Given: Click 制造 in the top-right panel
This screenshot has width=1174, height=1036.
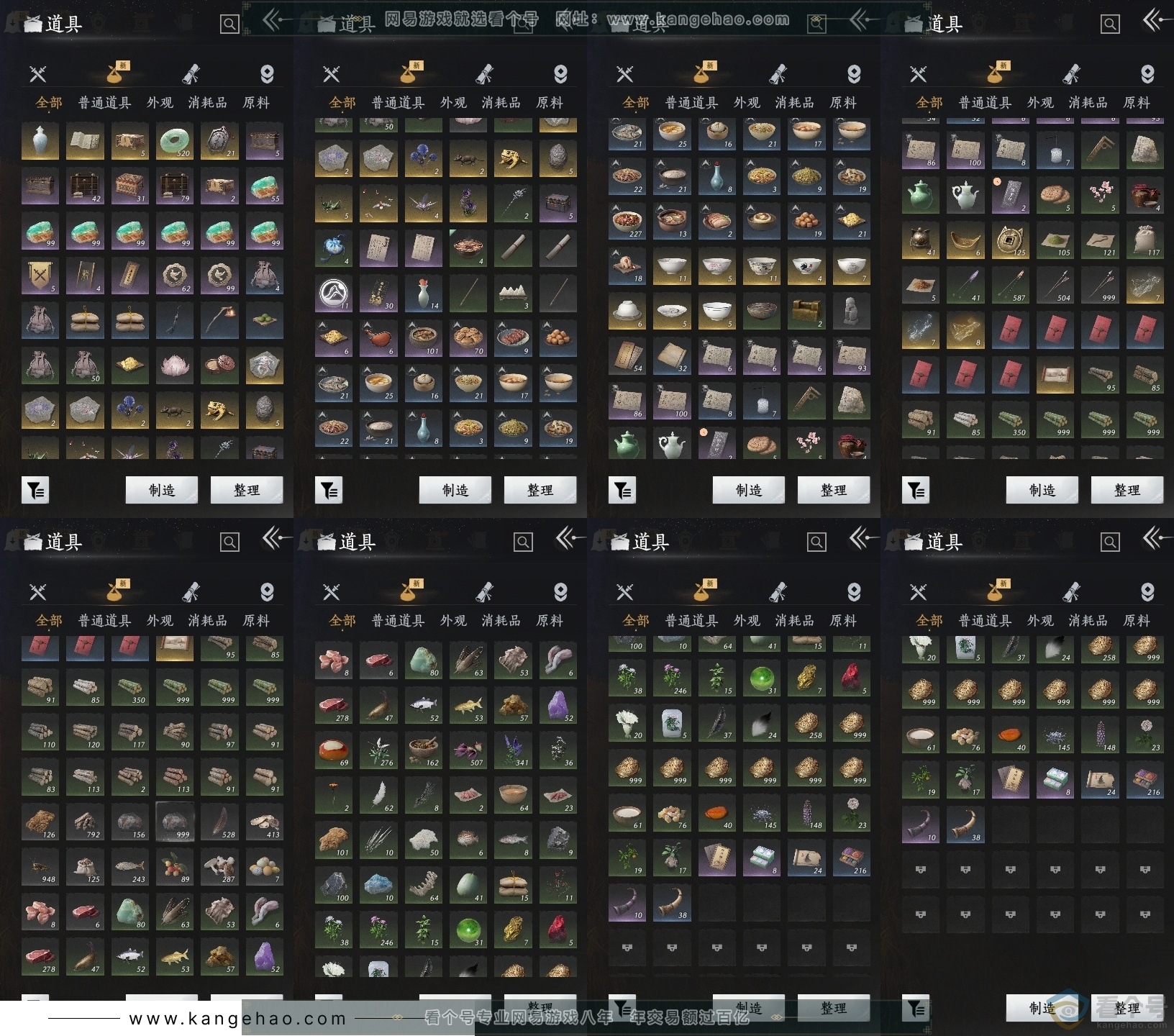Looking at the screenshot, I should coord(1042,490).
